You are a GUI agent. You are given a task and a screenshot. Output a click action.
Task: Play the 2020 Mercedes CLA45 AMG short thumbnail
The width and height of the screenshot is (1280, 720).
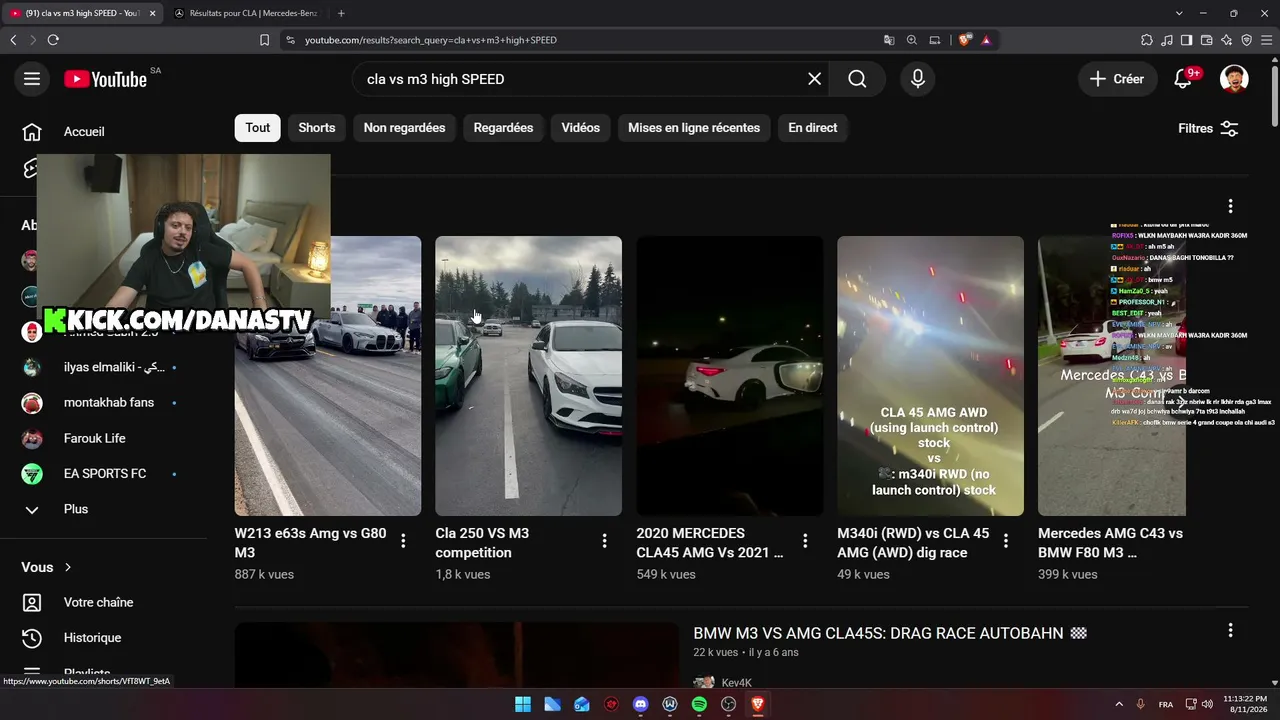[730, 376]
